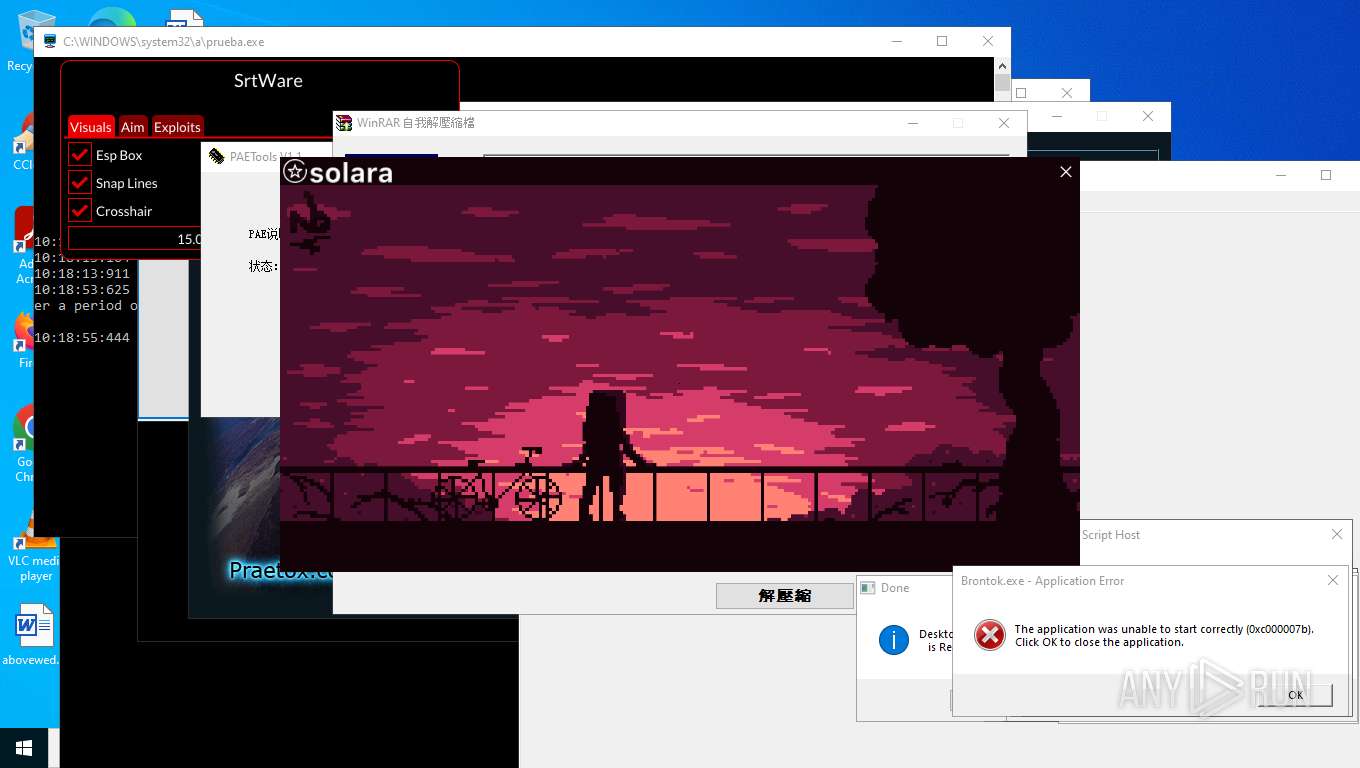1360x768 pixels.
Task: Click the prueba.exe path in console title
Action: click(164, 42)
